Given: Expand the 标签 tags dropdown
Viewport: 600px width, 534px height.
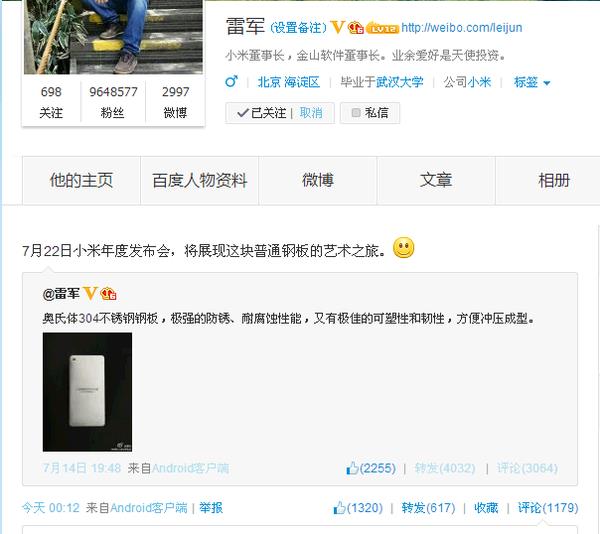Looking at the screenshot, I should pyautogui.click(x=532, y=82).
